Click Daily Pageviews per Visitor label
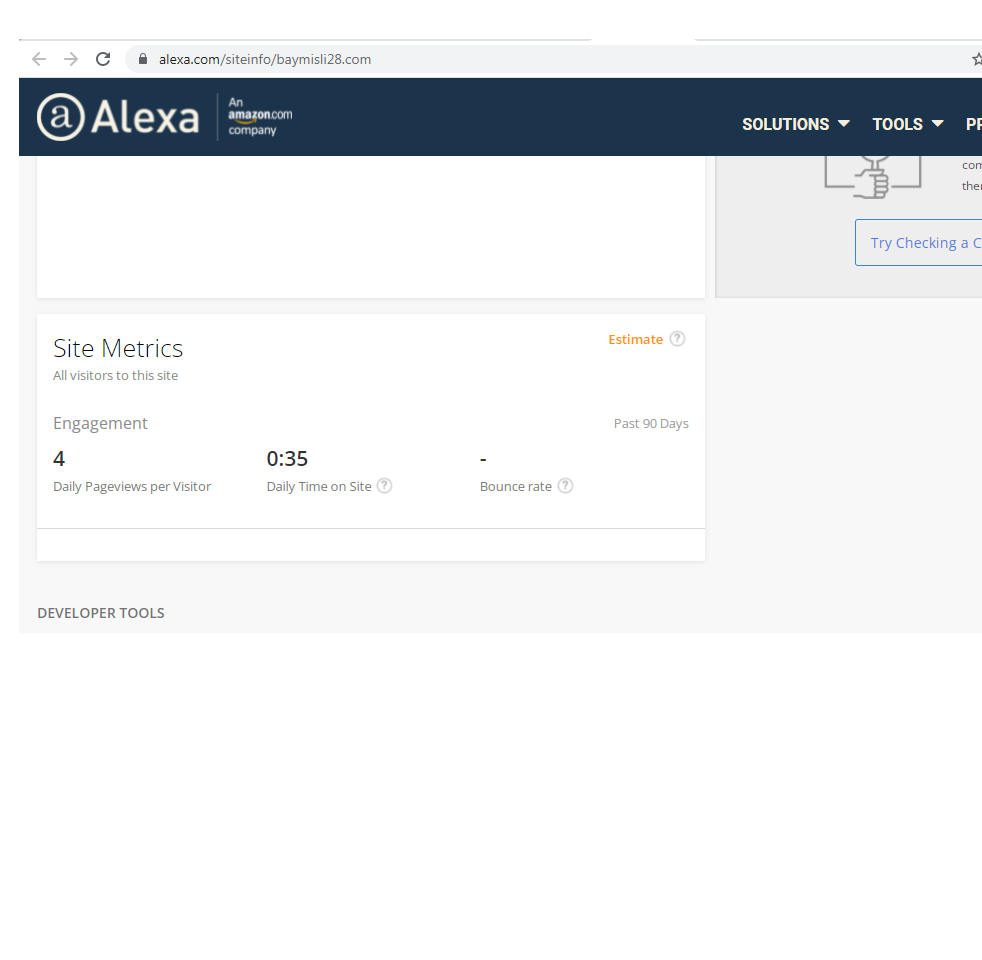The width and height of the screenshot is (982, 960). (x=132, y=487)
